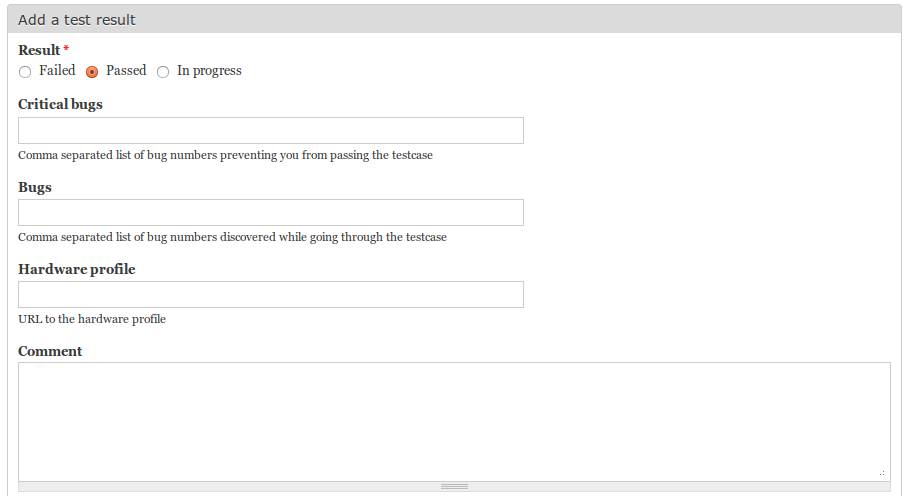The width and height of the screenshot is (905, 496).
Task: Click the grippie bar below the Comment box
Action: [454, 487]
